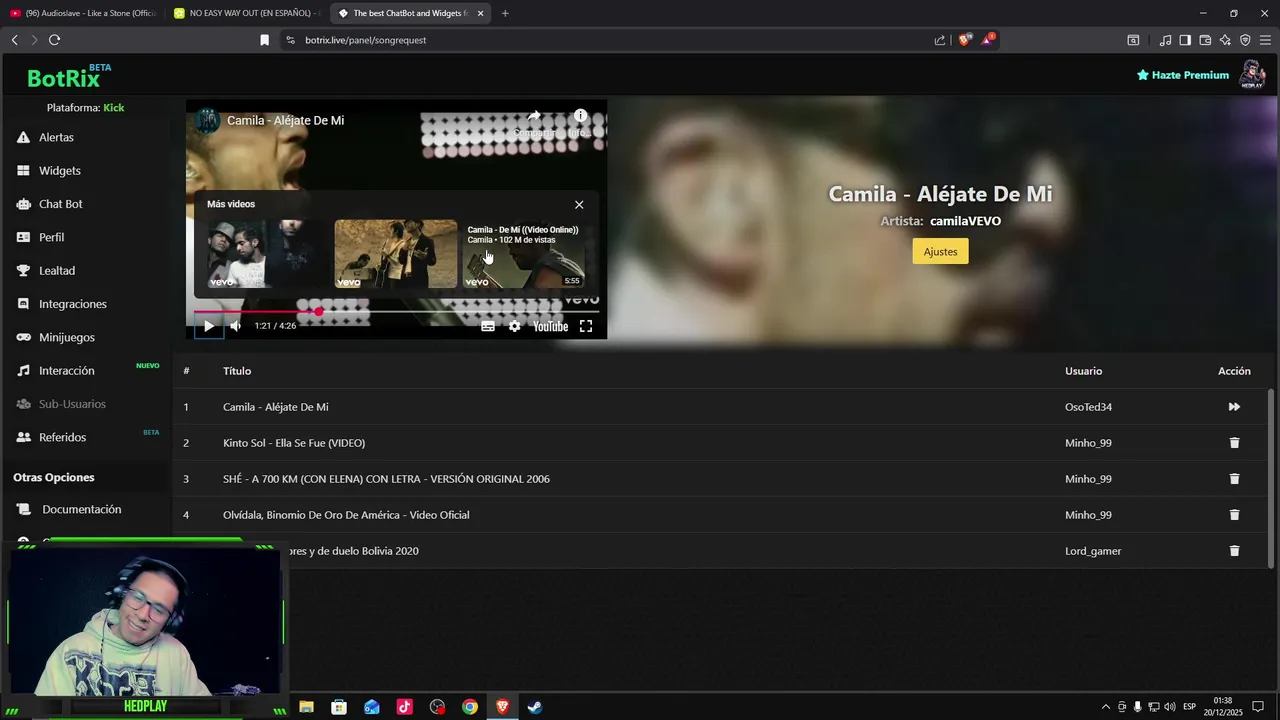The image size is (1280, 720).
Task: Play the YouTube video
Action: (208, 326)
